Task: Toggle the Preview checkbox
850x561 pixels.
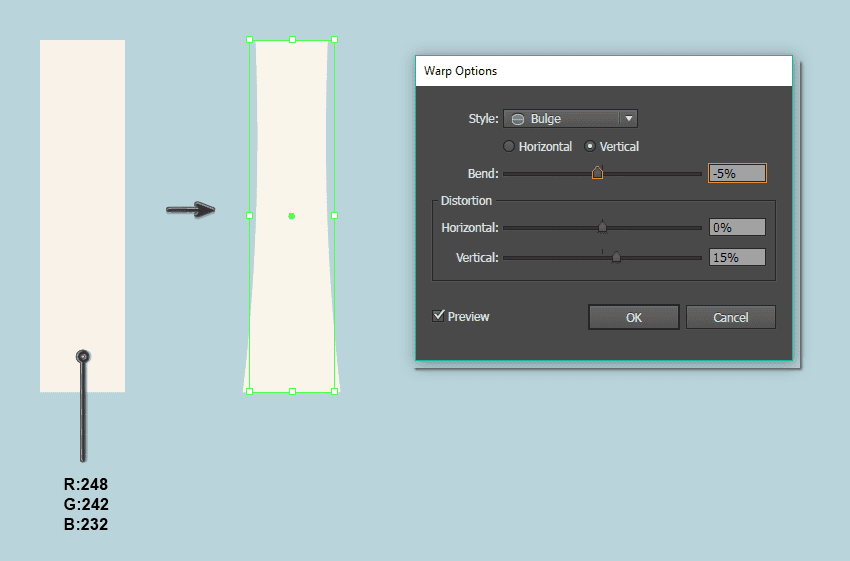Action: pyautogui.click(x=438, y=316)
